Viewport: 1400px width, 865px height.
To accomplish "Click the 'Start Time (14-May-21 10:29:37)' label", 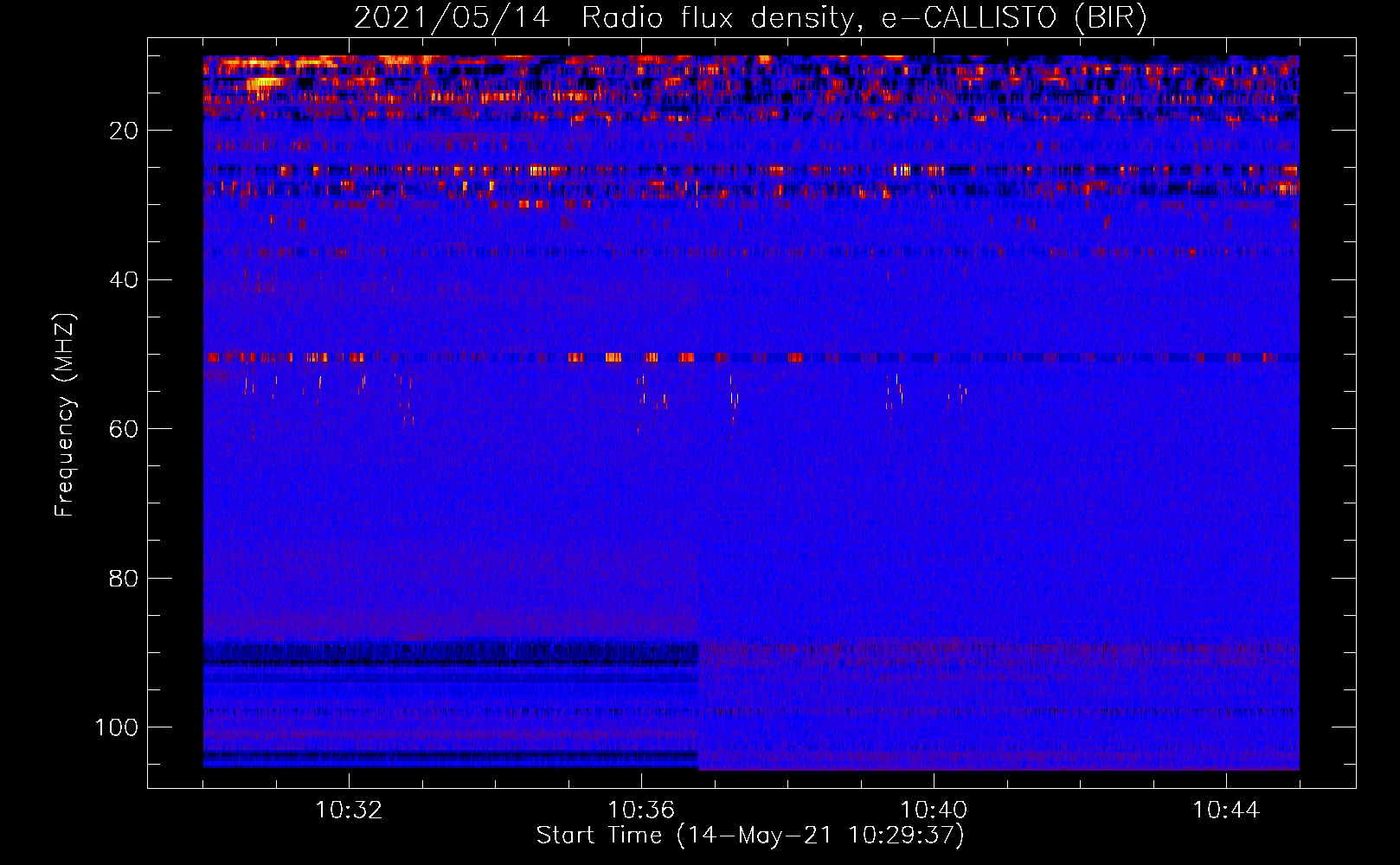I will pos(750,836).
